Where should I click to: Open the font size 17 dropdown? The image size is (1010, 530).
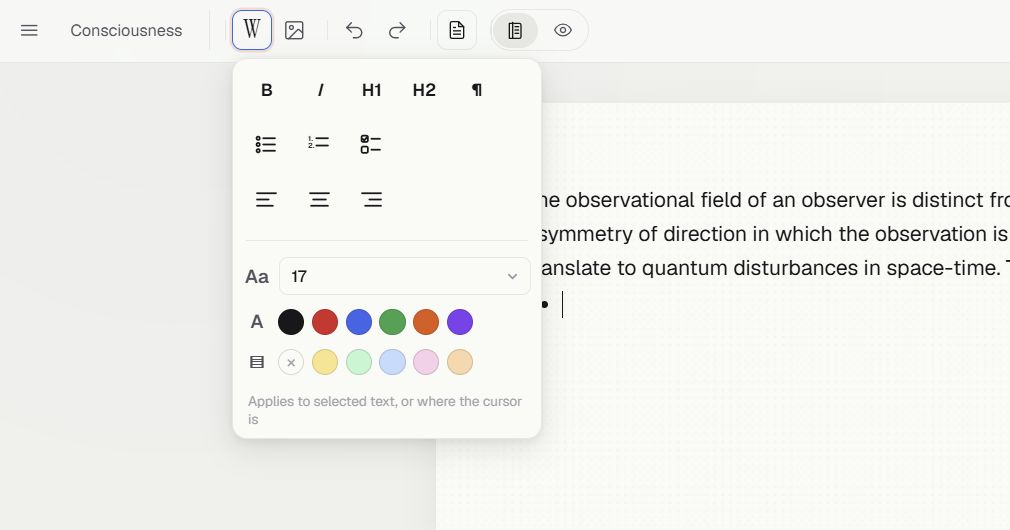coord(405,276)
